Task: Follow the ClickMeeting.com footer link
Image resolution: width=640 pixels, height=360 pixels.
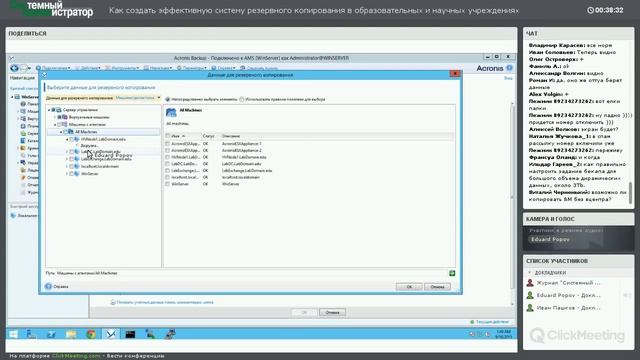Action: pos(76,356)
